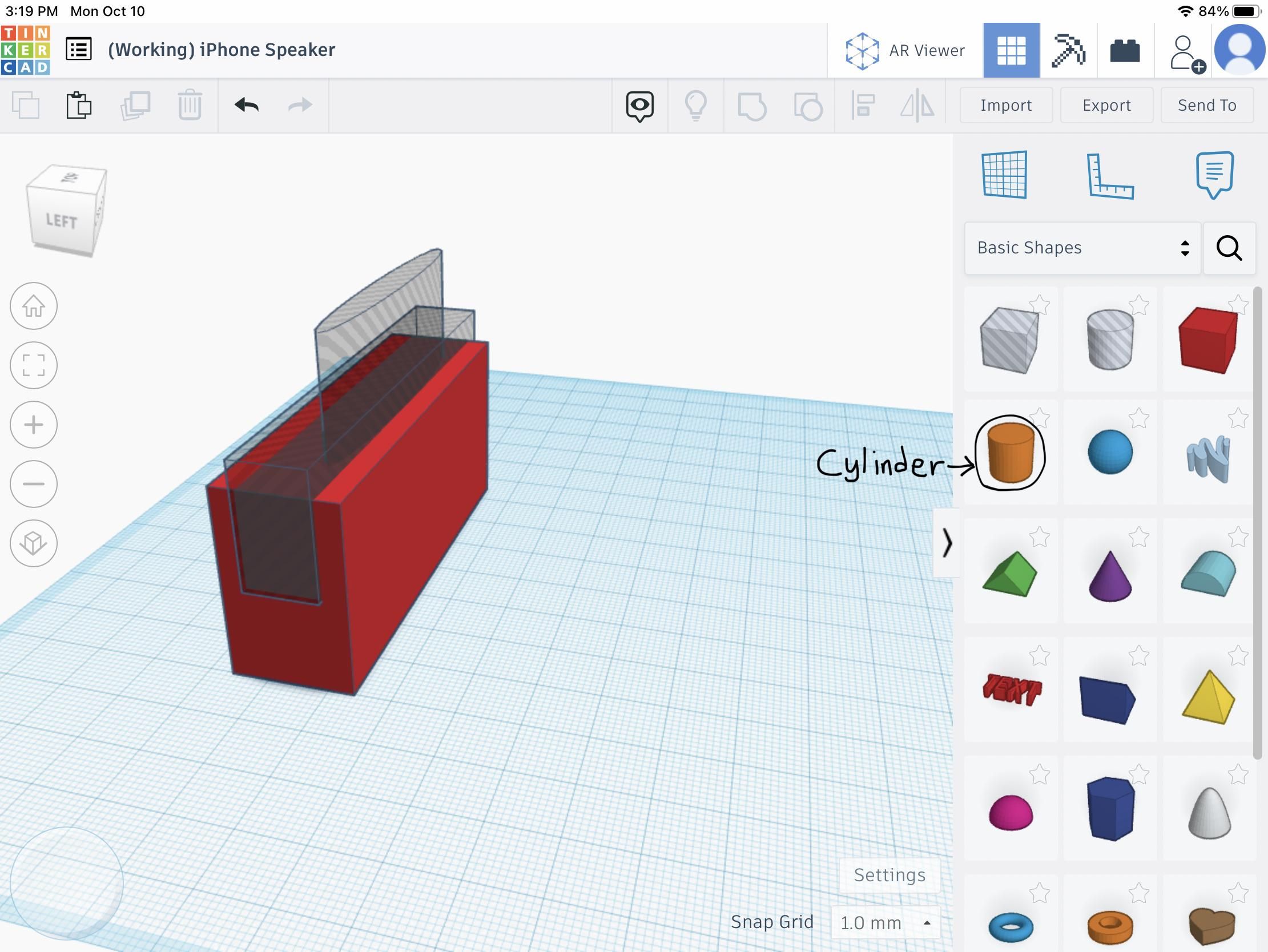The height and width of the screenshot is (952, 1268).
Task: Toggle the scene lighting bulb icon
Action: pos(696,105)
